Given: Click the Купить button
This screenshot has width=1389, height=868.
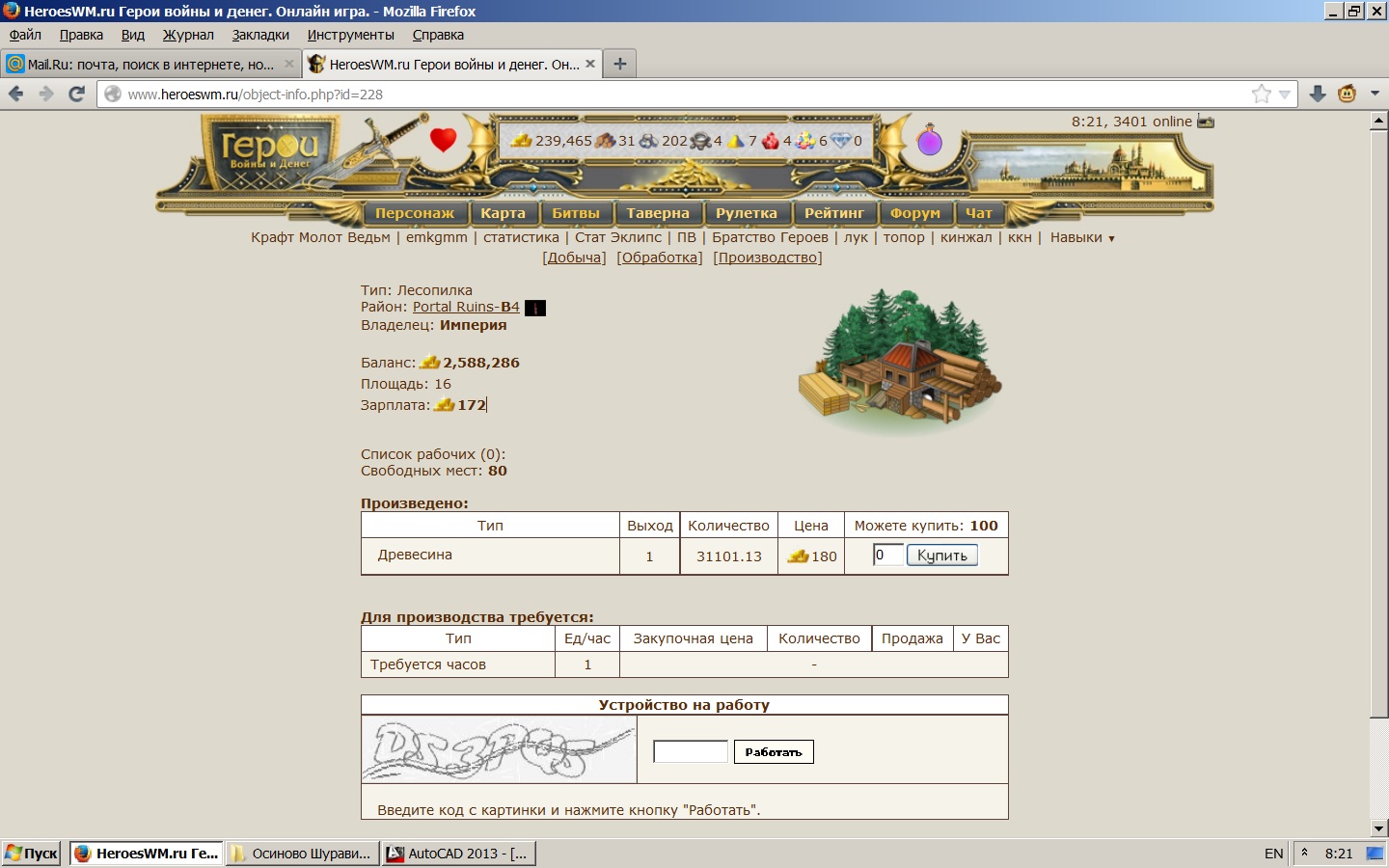Looking at the screenshot, I should [x=942, y=556].
